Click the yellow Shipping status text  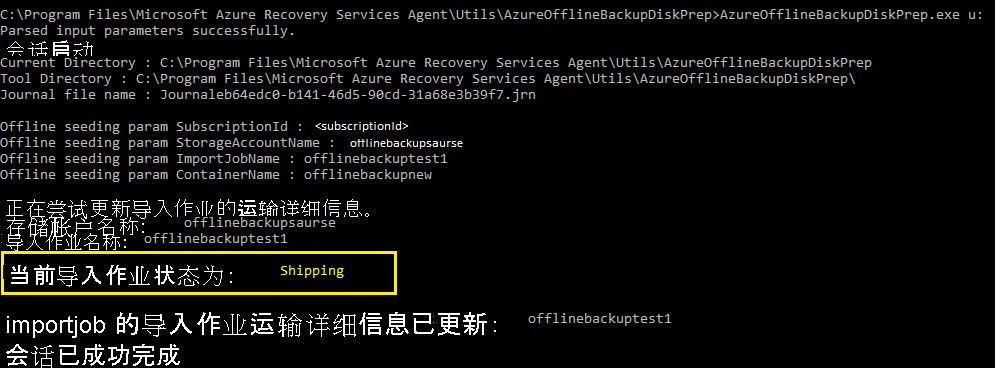click(312, 271)
